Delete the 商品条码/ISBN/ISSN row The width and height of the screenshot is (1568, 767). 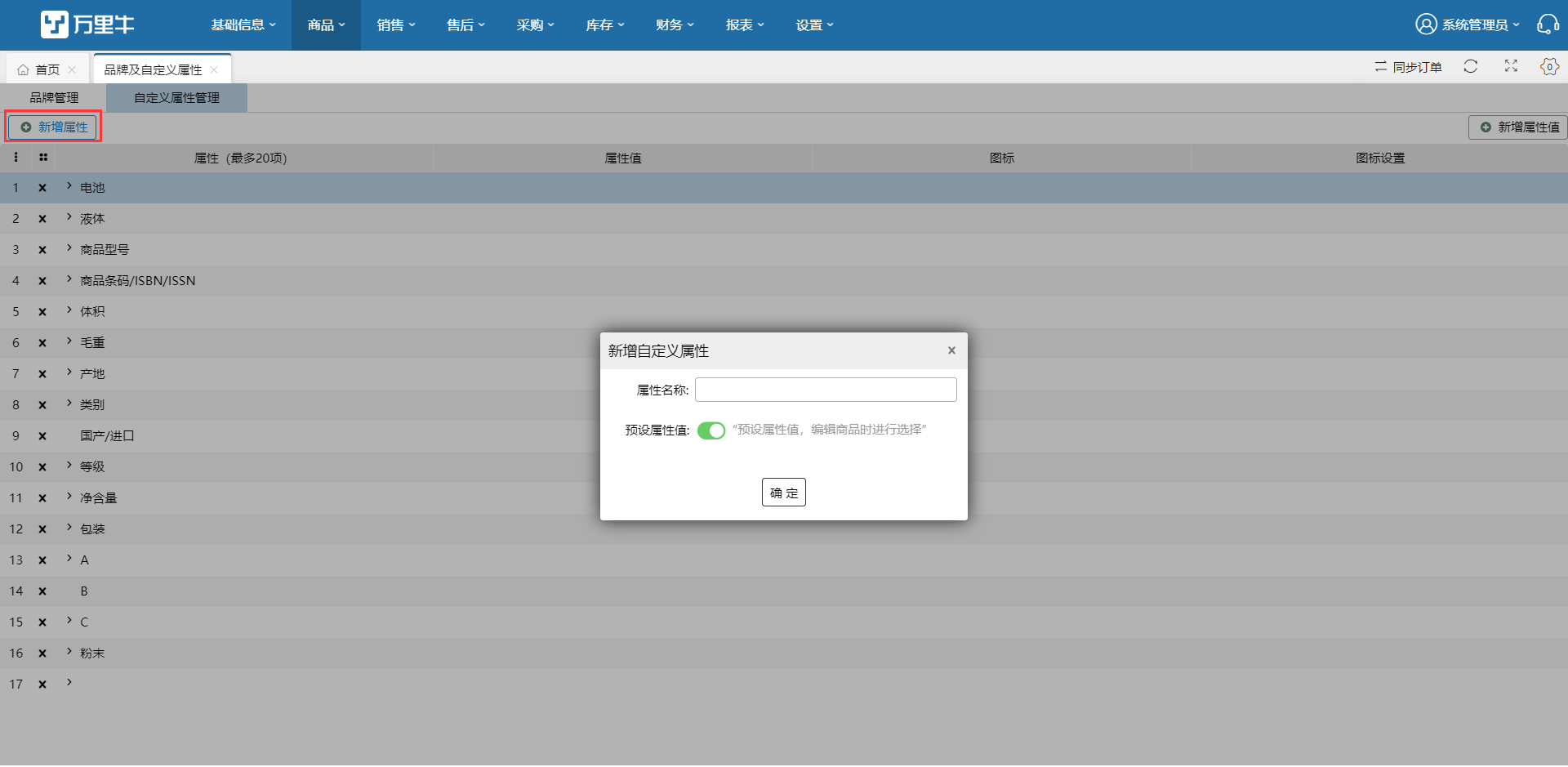click(x=42, y=281)
